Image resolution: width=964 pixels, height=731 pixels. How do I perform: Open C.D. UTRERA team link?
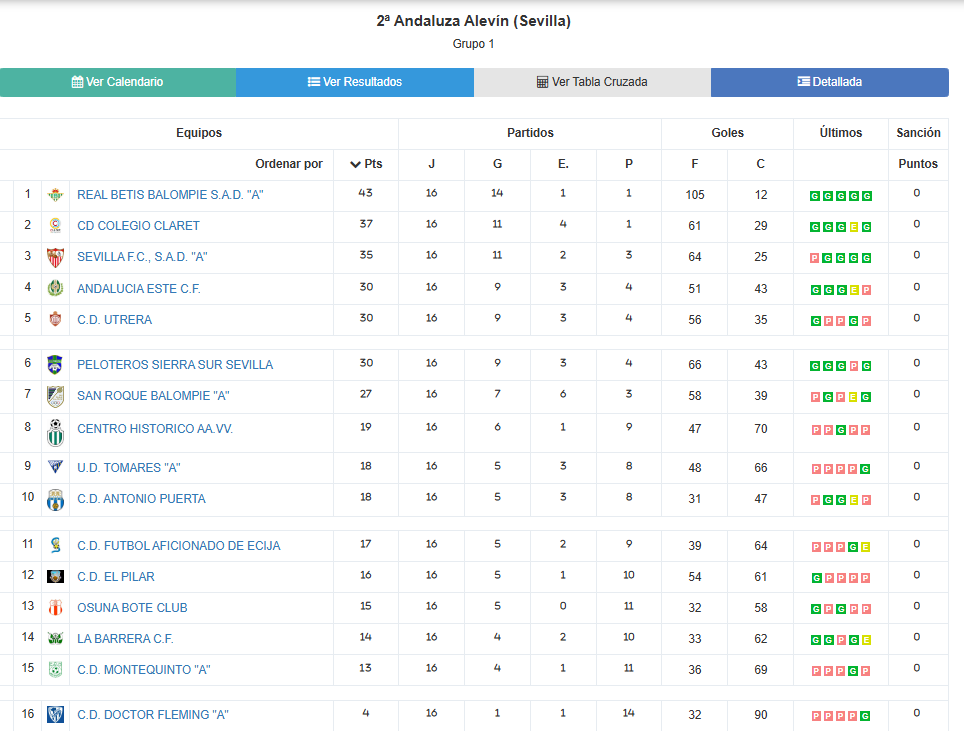114,320
